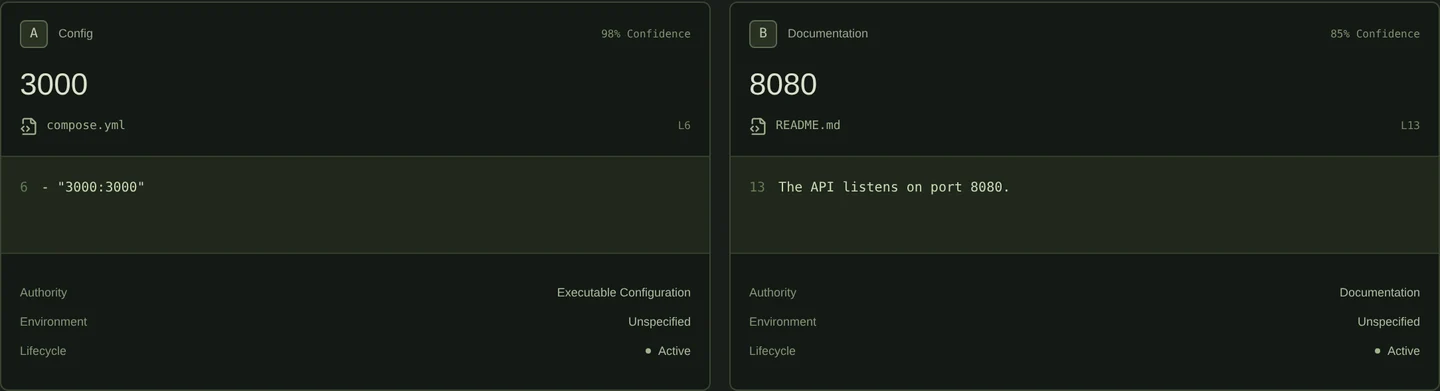Click the Environment label in Documentation card
The image size is (1440, 391).
[783, 322]
